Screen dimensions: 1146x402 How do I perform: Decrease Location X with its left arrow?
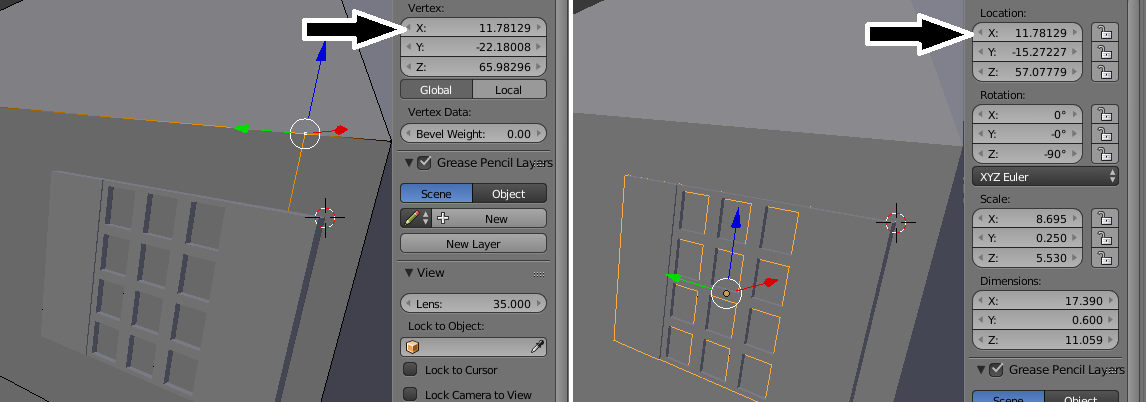click(980, 33)
